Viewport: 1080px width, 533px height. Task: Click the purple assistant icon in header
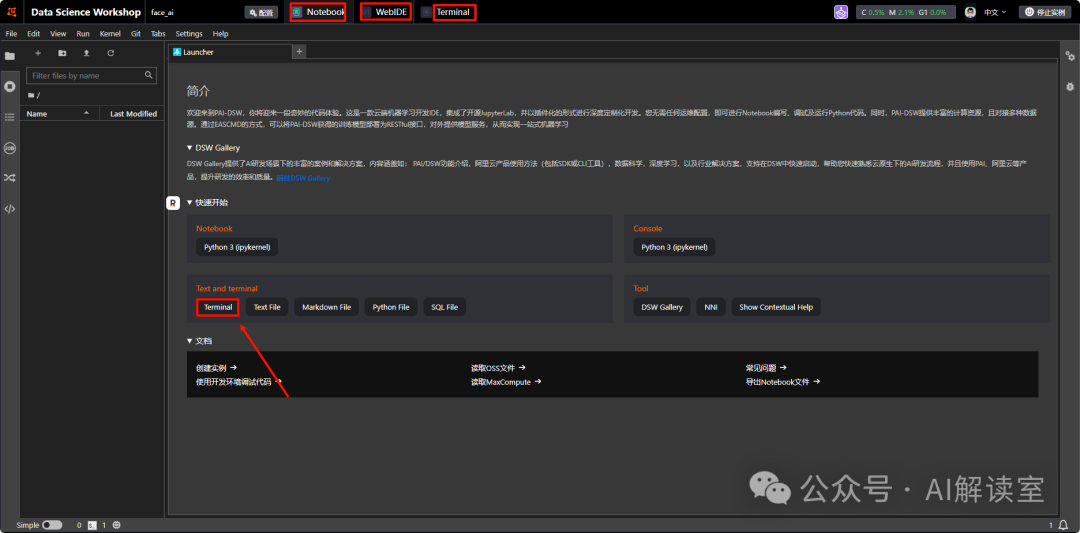tap(841, 12)
